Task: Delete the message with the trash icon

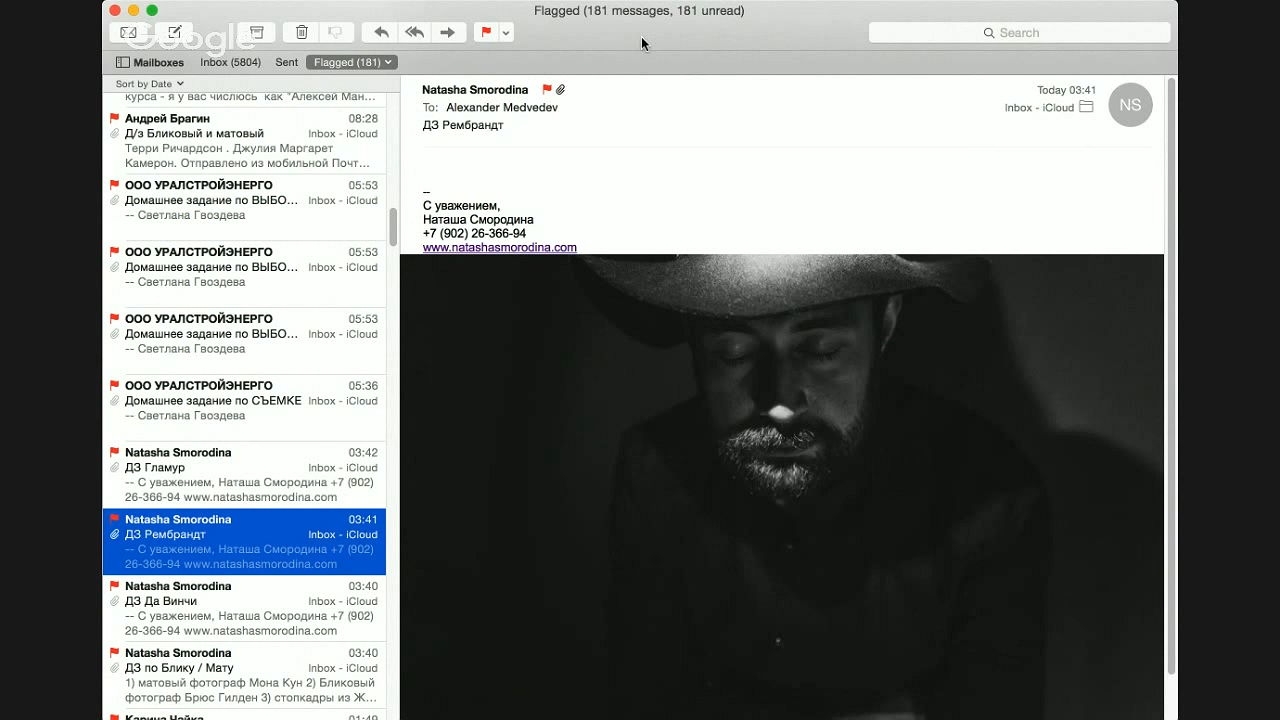Action: coord(301,33)
